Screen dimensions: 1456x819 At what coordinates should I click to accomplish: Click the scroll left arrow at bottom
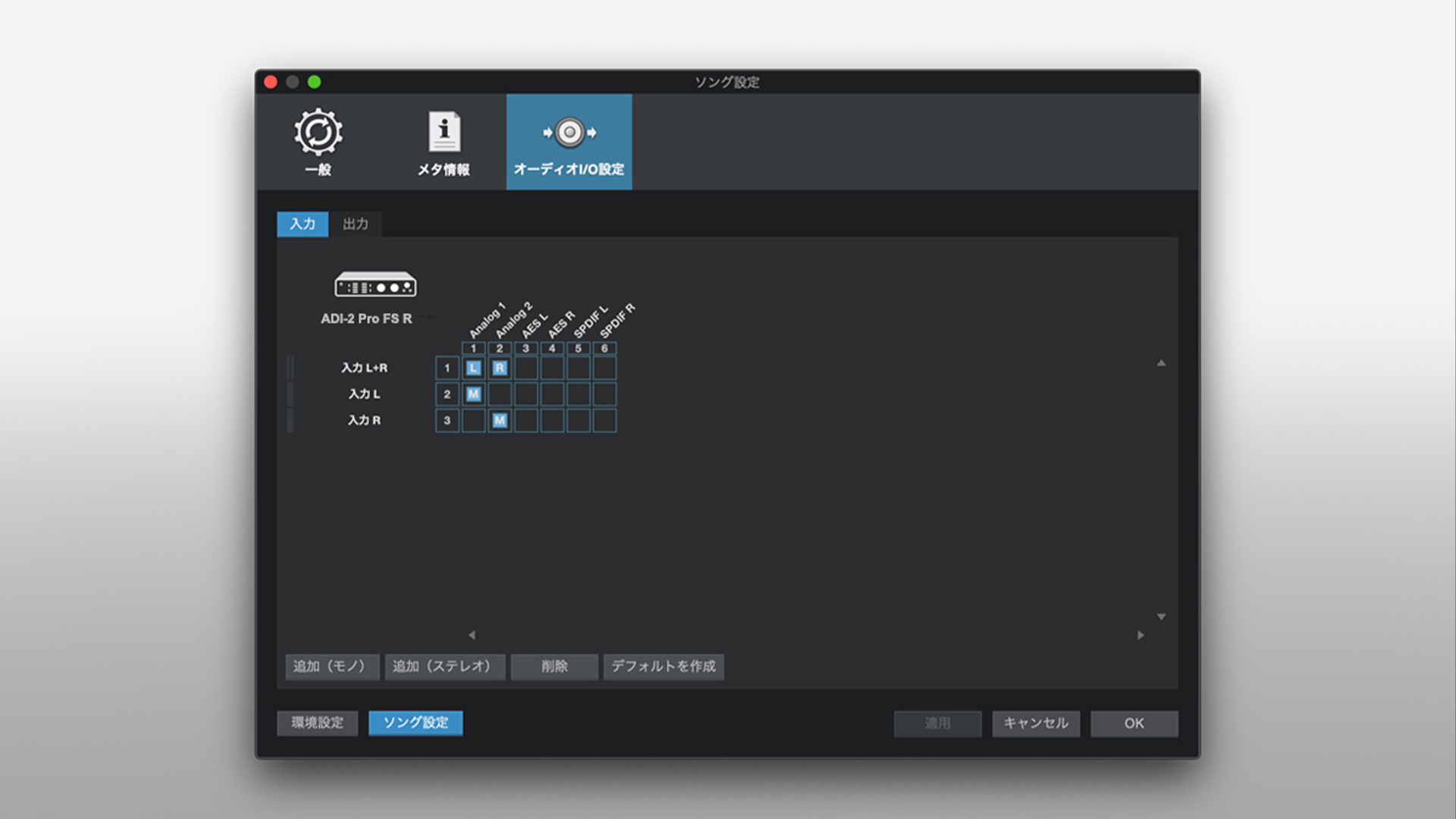472,635
